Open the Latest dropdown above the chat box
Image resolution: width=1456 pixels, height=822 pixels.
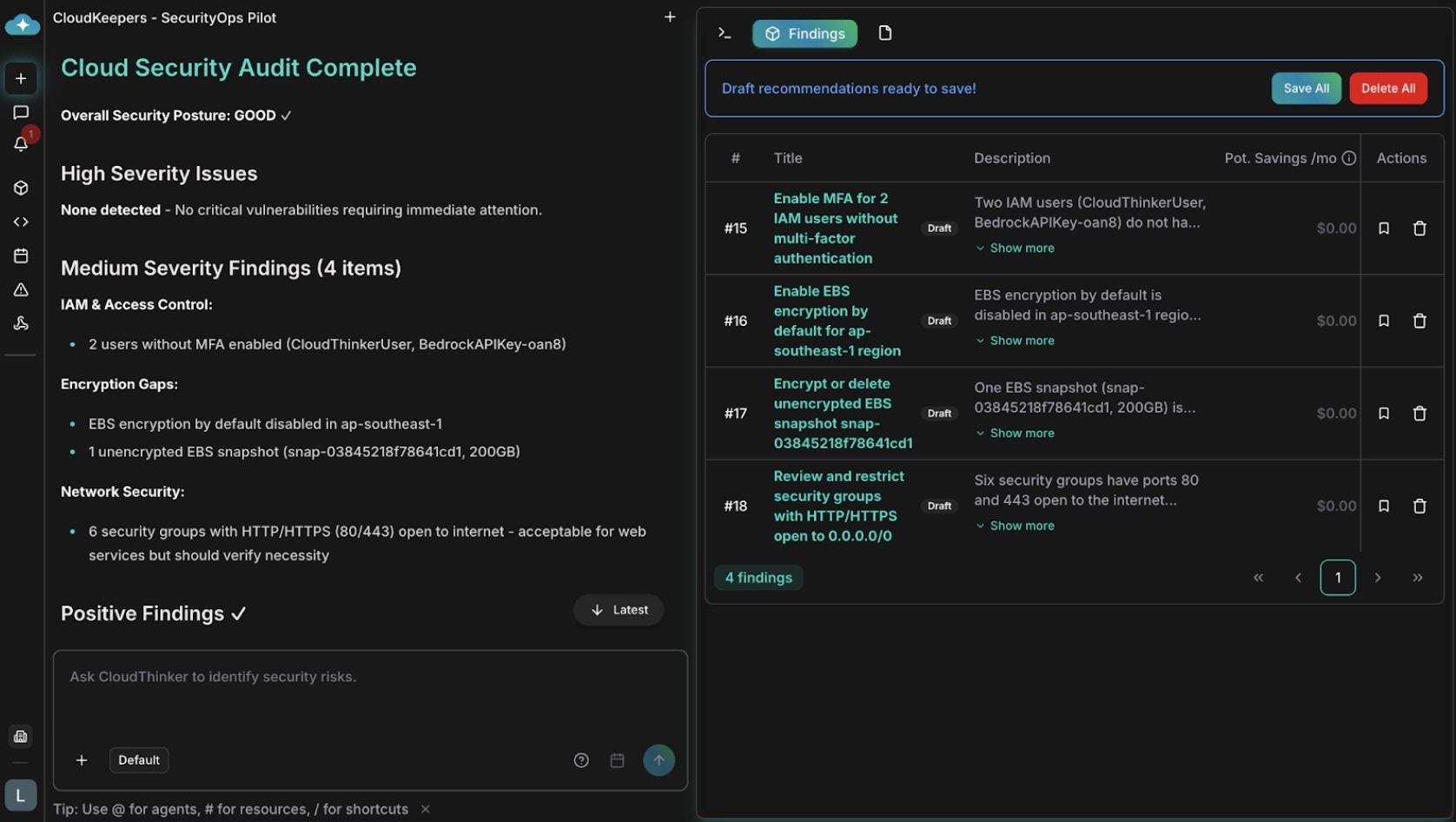[619, 609]
